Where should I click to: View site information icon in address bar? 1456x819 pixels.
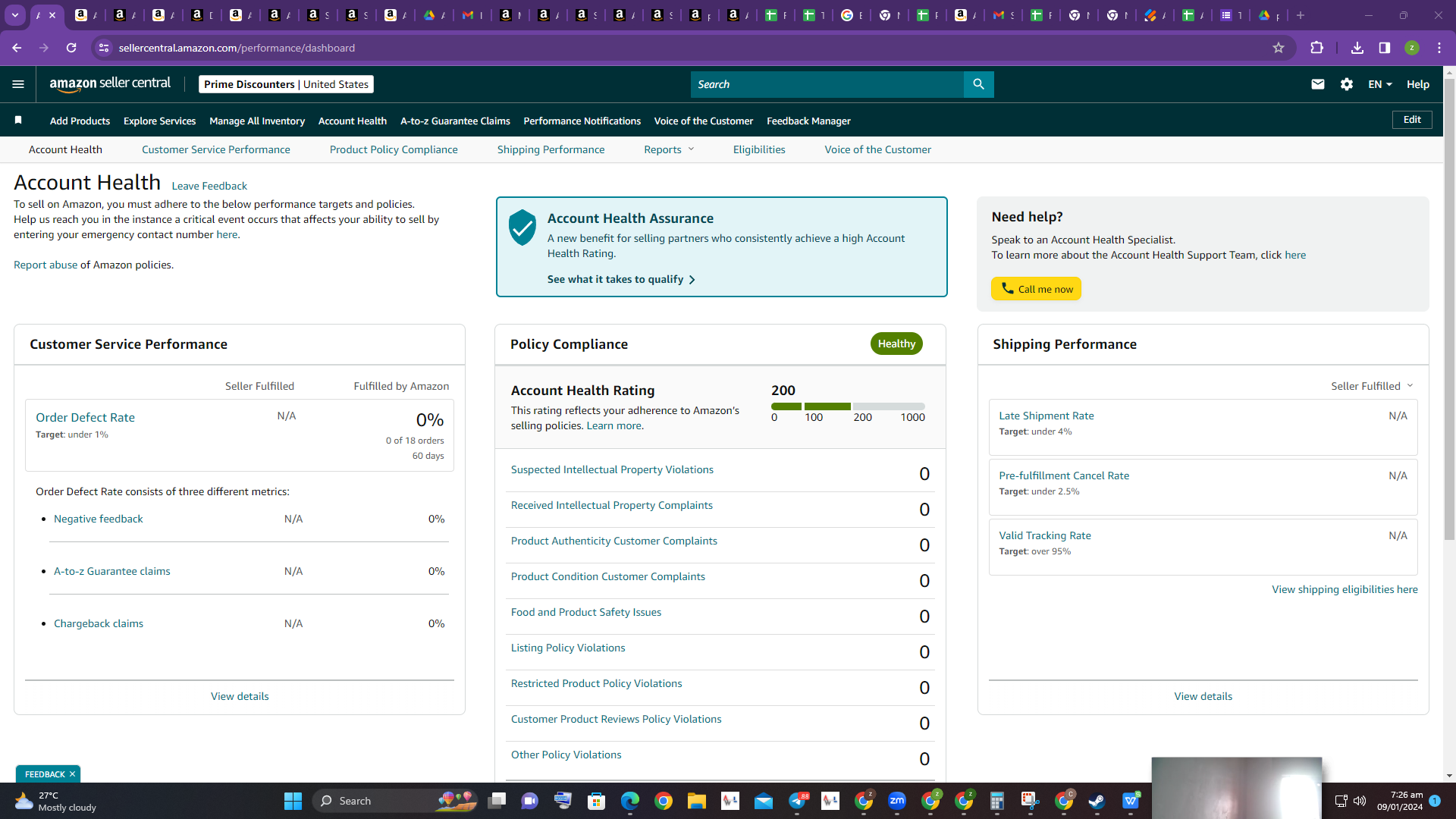(104, 48)
